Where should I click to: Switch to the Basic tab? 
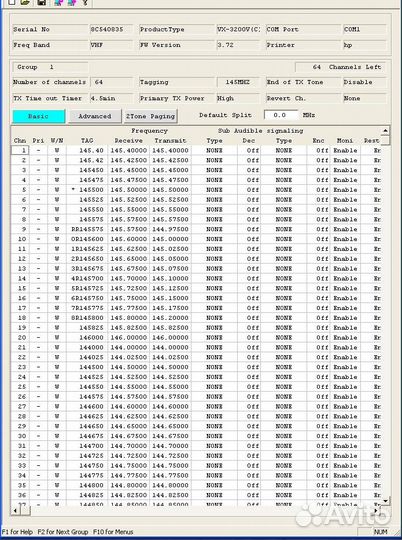[39, 116]
